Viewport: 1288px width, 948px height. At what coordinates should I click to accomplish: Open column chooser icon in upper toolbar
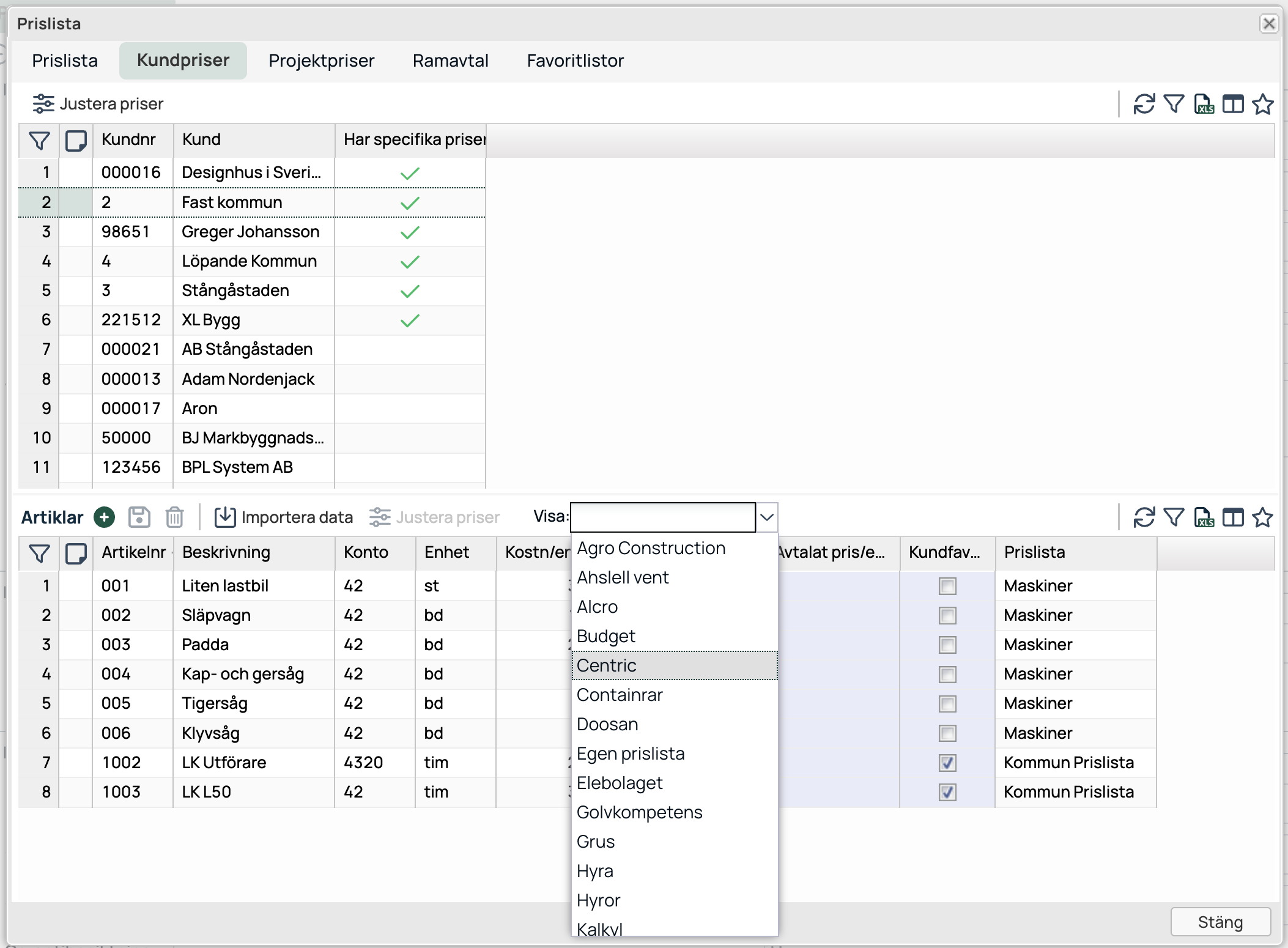pyautogui.click(x=1233, y=104)
